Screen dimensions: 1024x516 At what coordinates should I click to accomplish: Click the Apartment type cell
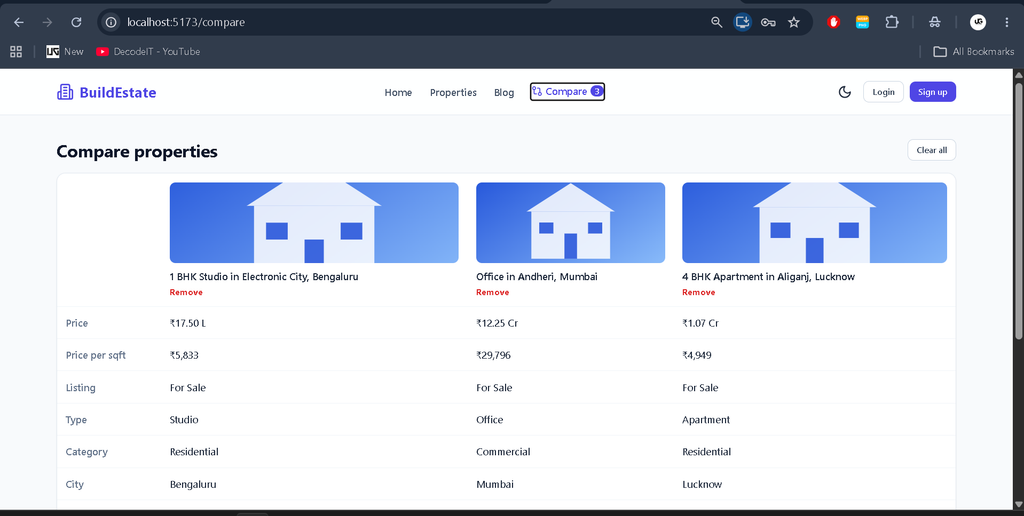click(x=707, y=420)
